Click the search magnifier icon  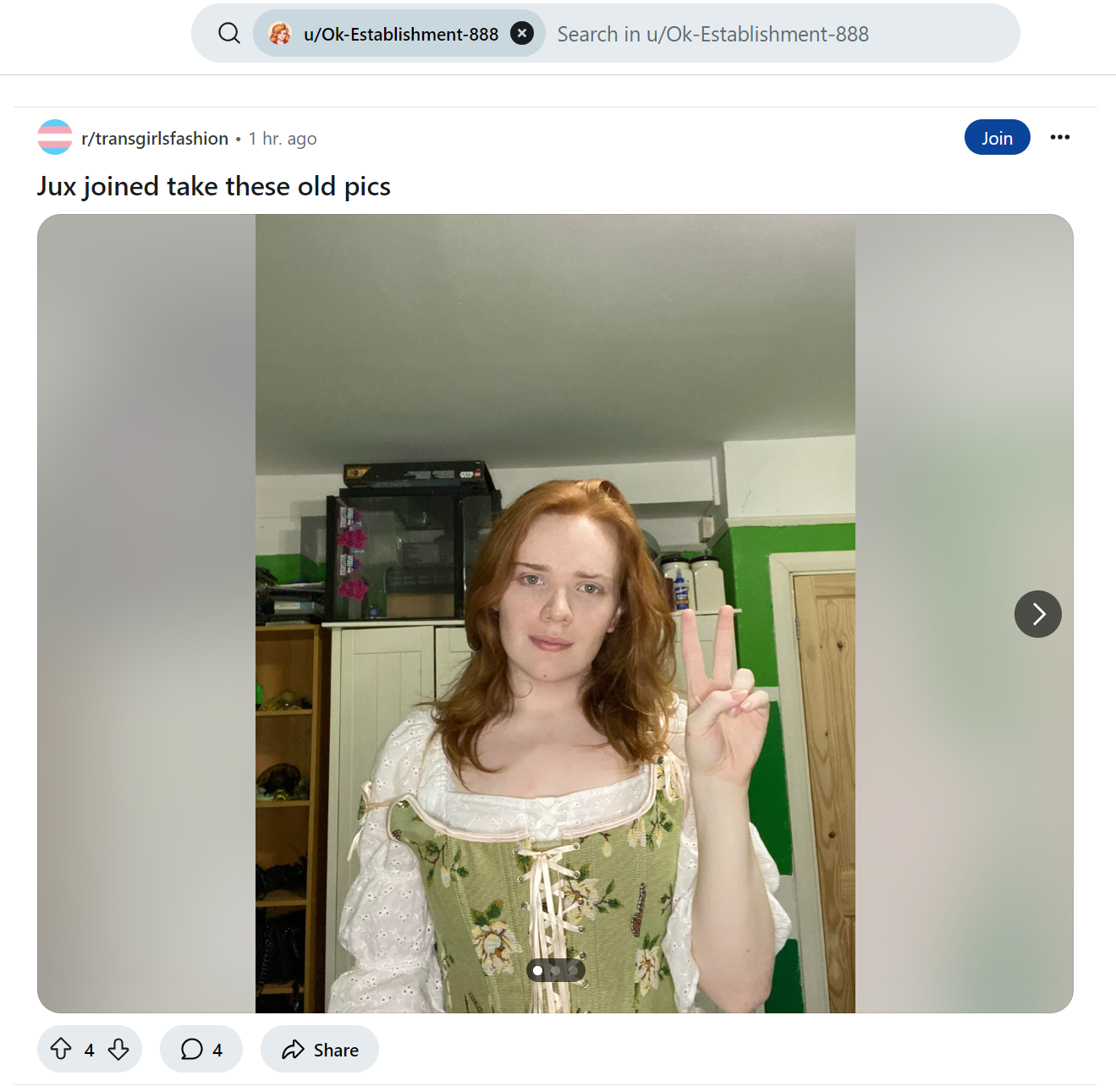pos(229,34)
